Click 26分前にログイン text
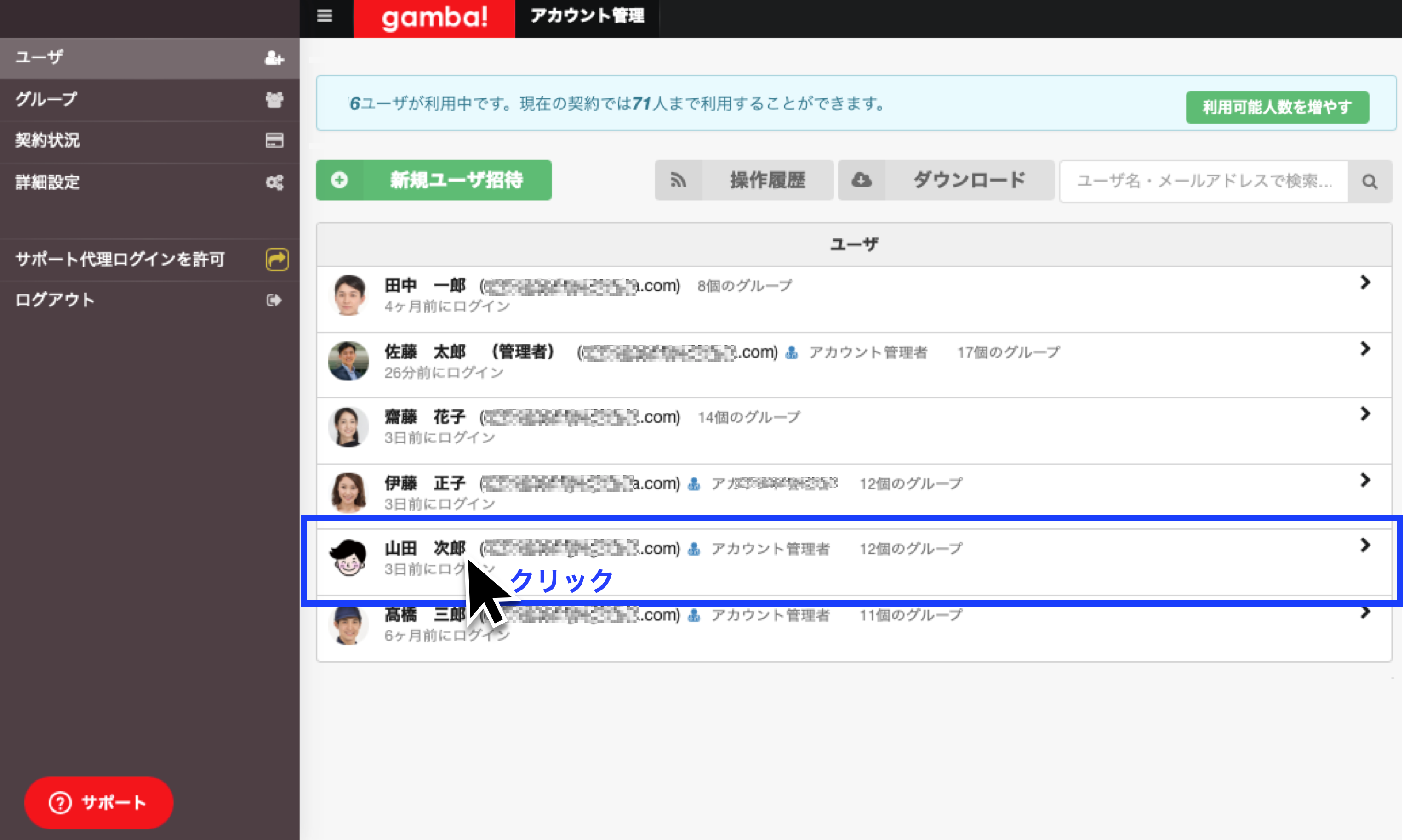The height and width of the screenshot is (840, 1404). click(444, 373)
